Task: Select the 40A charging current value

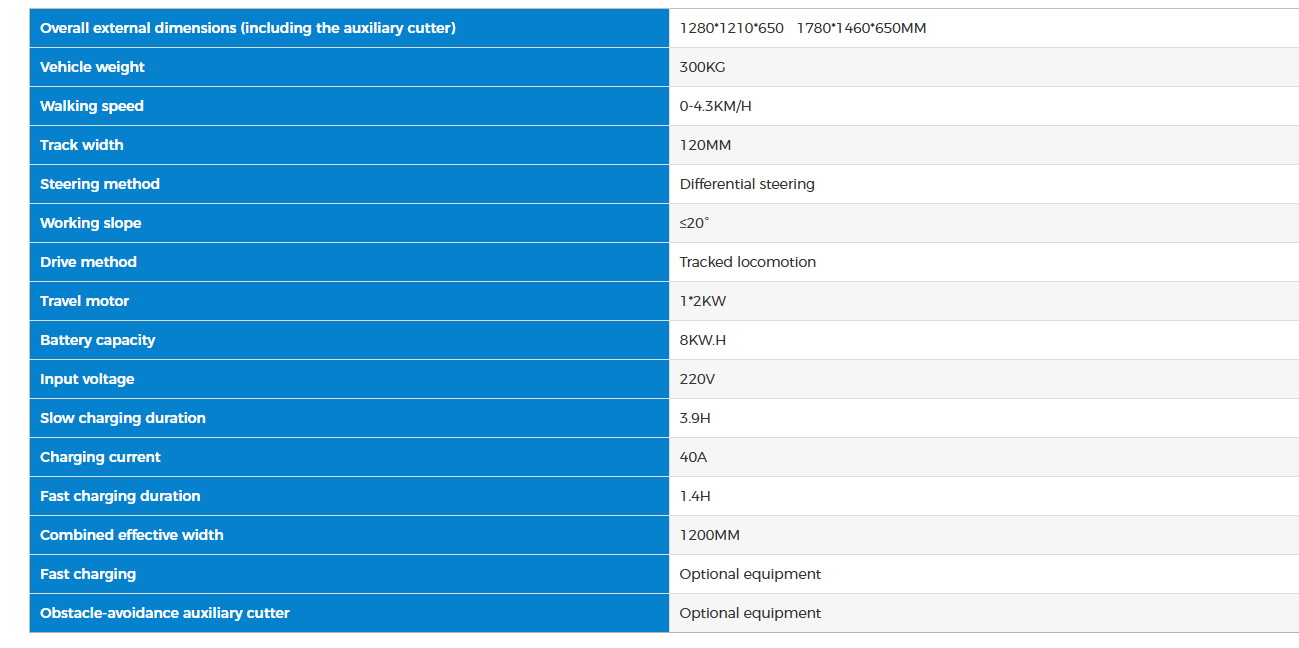Action: [693, 457]
